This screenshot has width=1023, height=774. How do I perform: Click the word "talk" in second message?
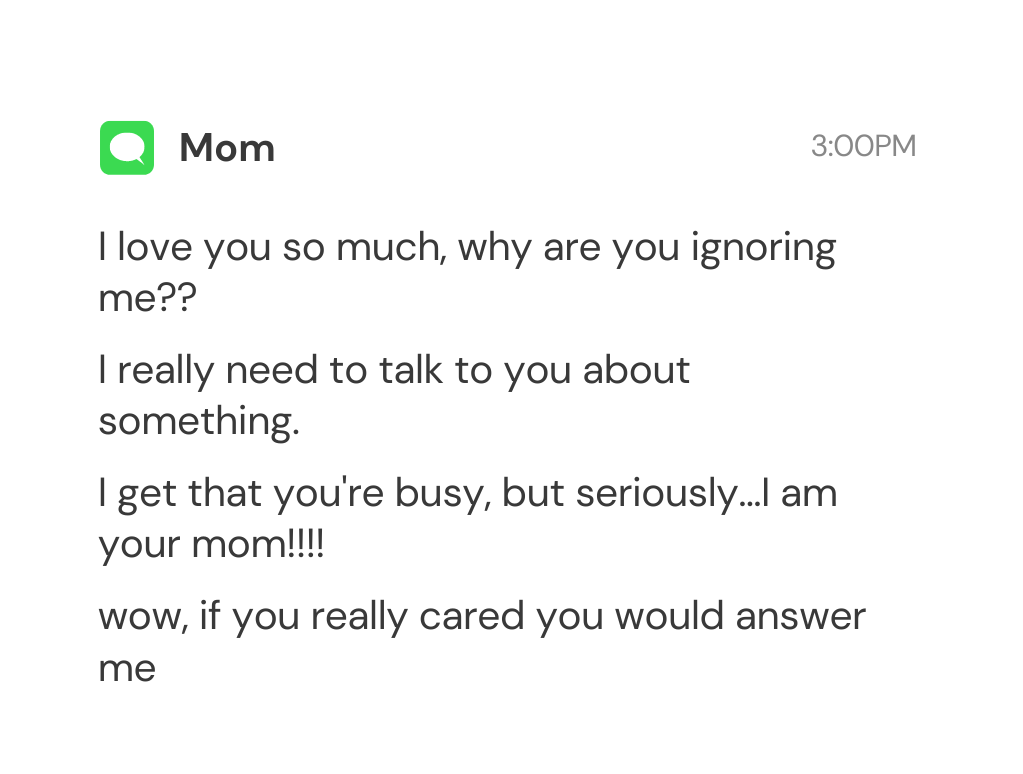pos(411,371)
